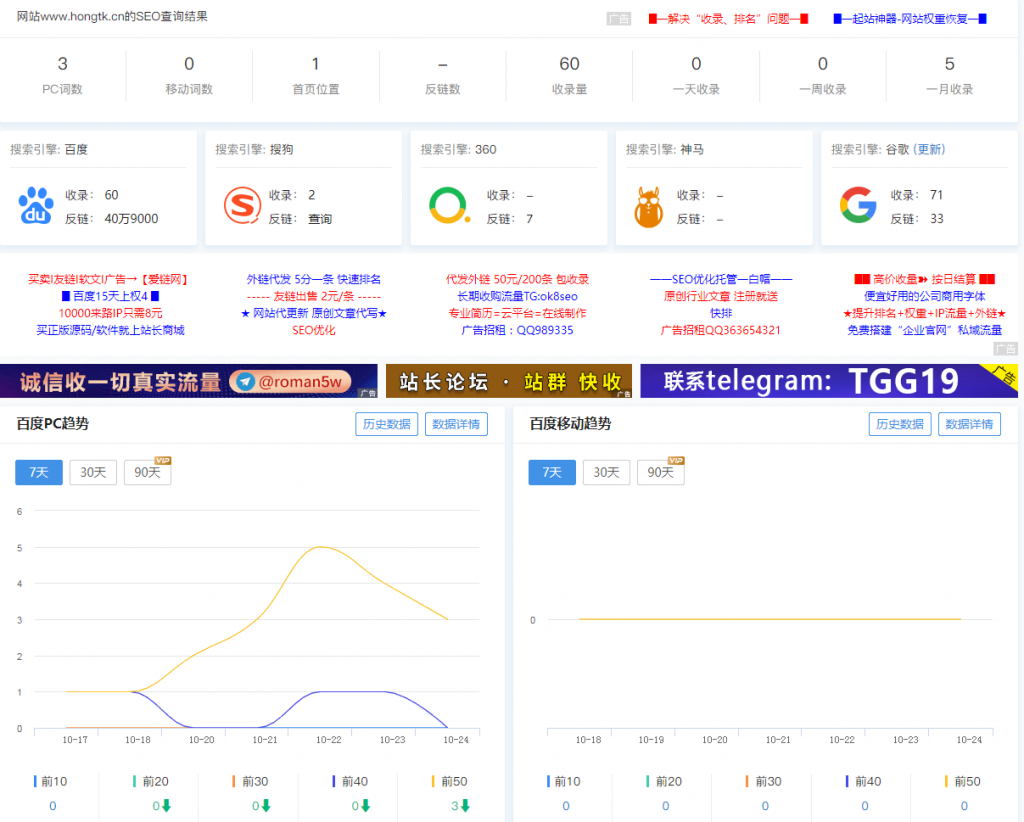Open the 高价收量 按日结算 ad link

(925, 279)
